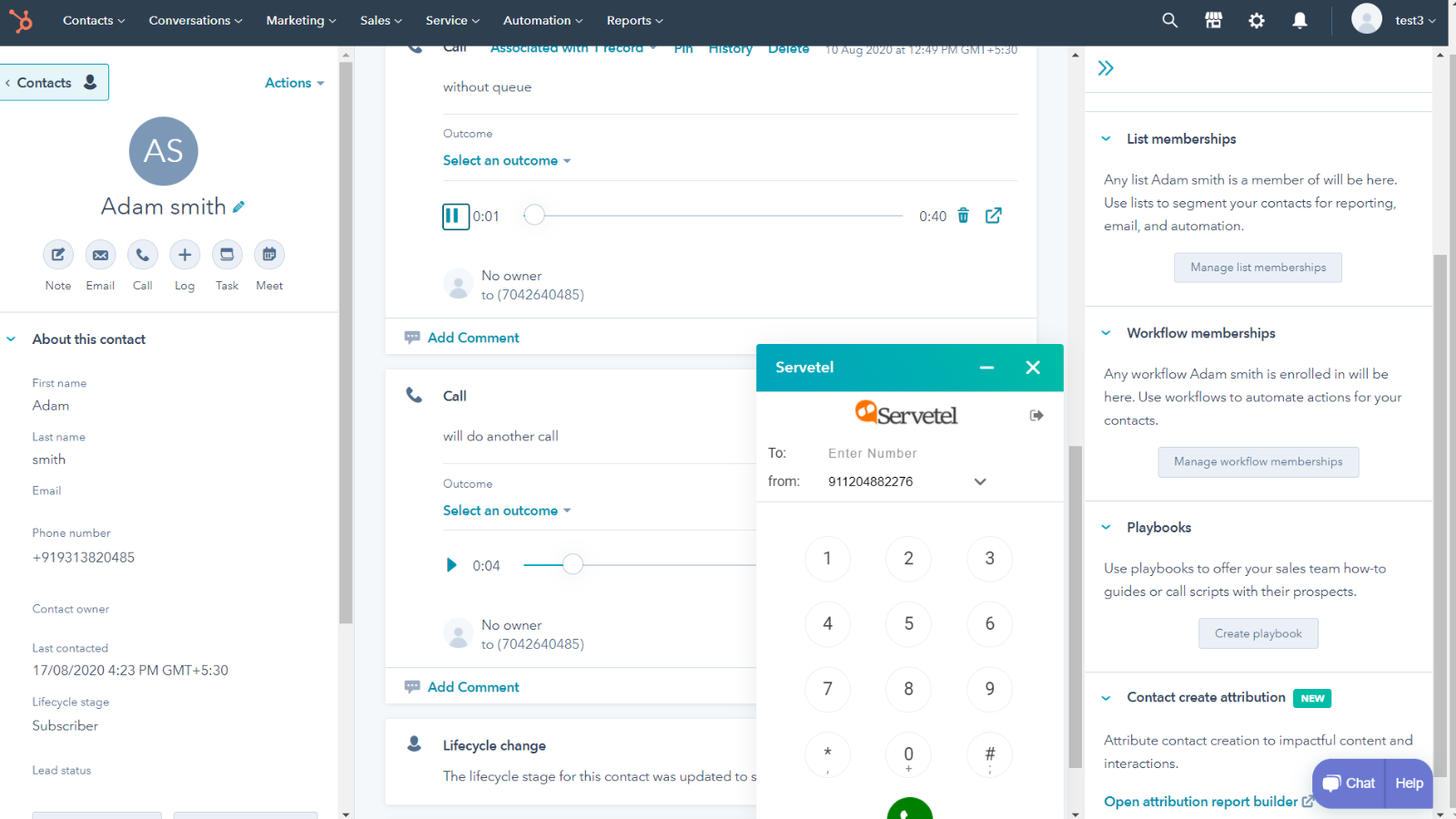Open the Reports menu

click(x=635, y=20)
